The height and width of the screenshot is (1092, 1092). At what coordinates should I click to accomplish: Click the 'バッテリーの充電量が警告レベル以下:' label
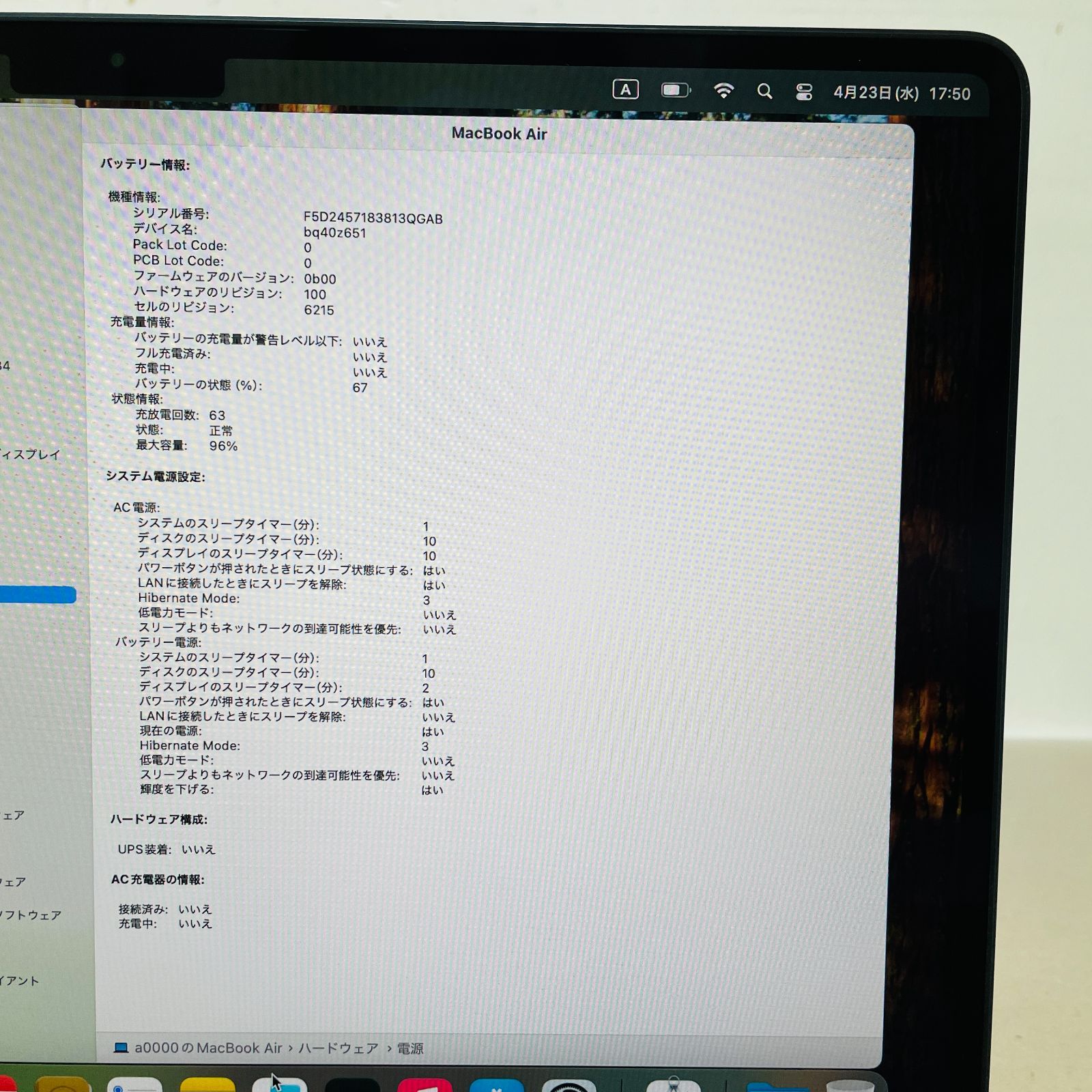pyautogui.click(x=238, y=339)
